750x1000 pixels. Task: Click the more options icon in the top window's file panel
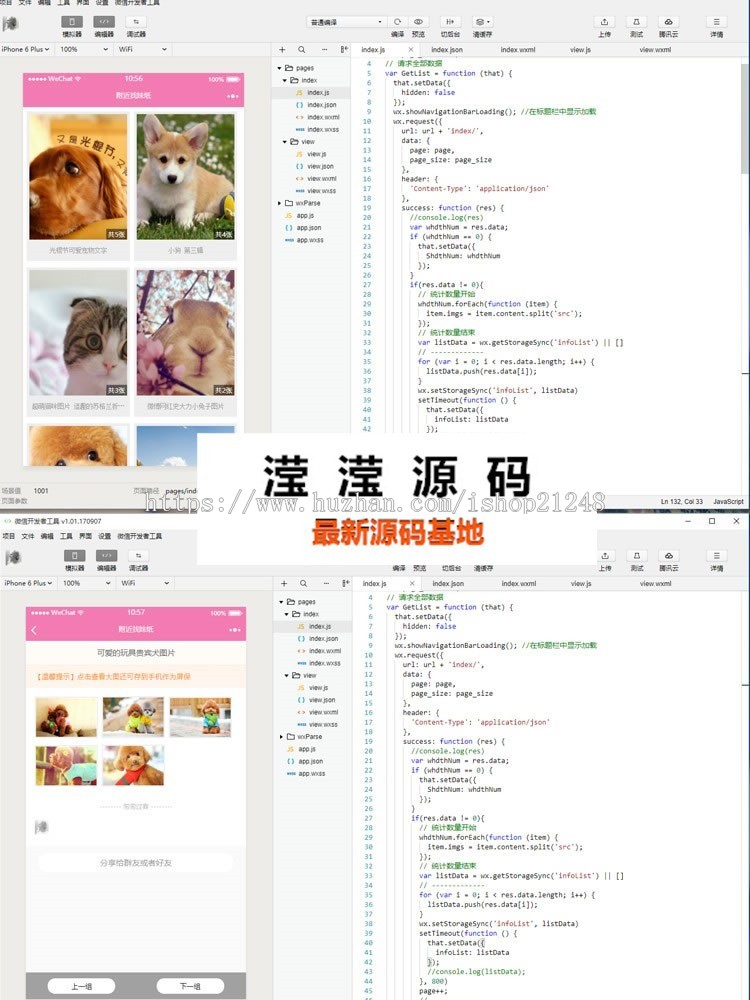pos(324,49)
